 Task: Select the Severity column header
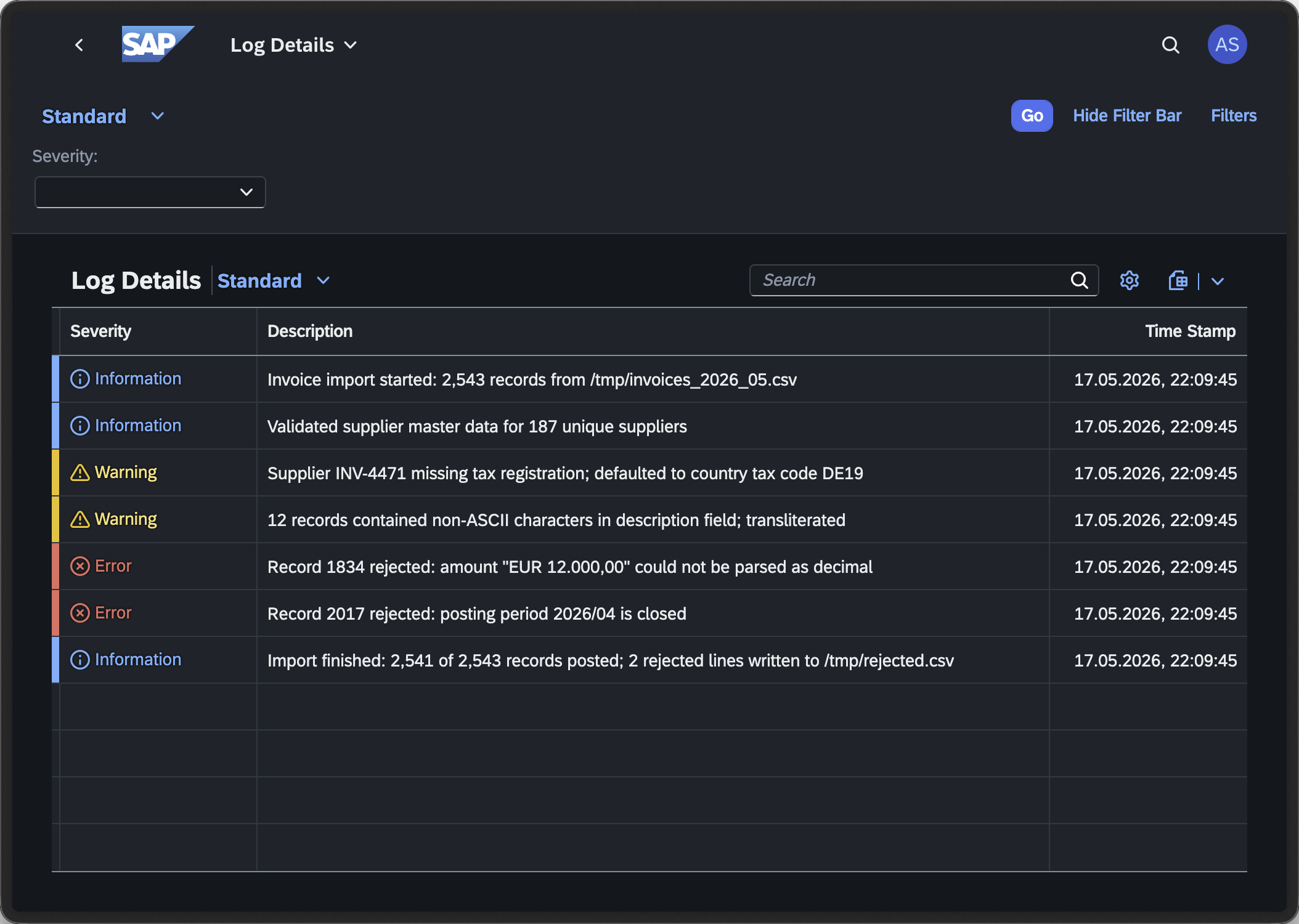158,331
